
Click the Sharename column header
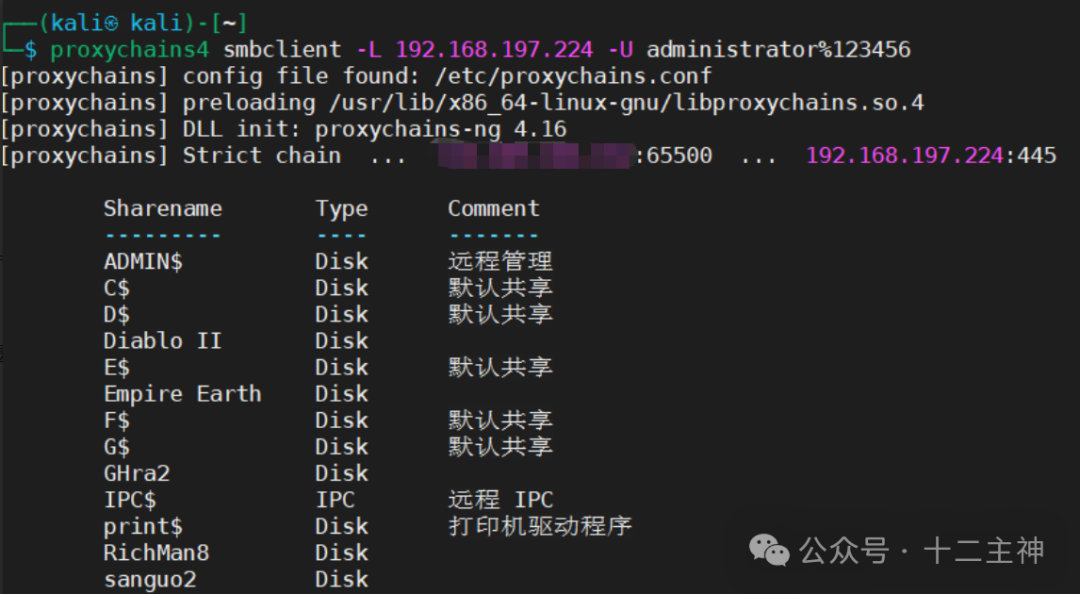coord(162,209)
